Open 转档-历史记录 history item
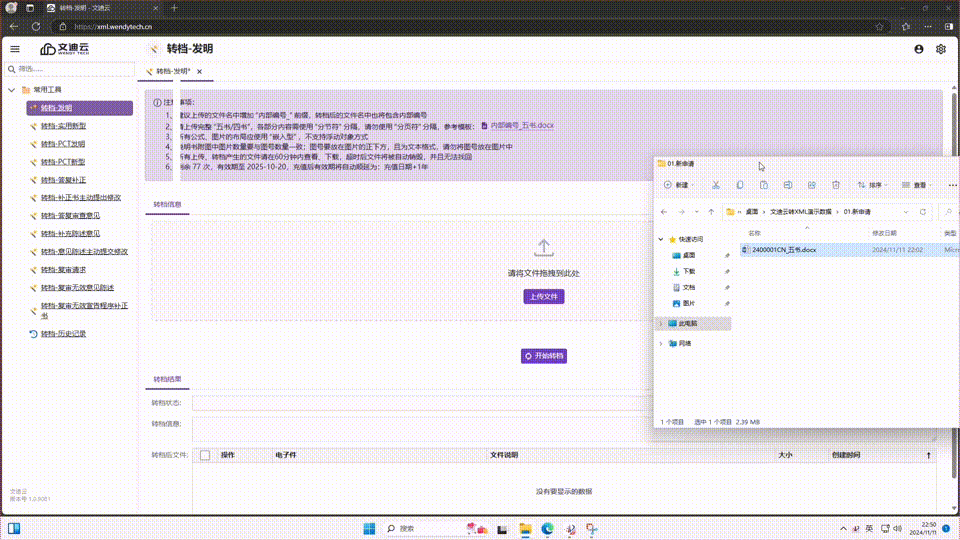The height and width of the screenshot is (540, 960). point(63,334)
